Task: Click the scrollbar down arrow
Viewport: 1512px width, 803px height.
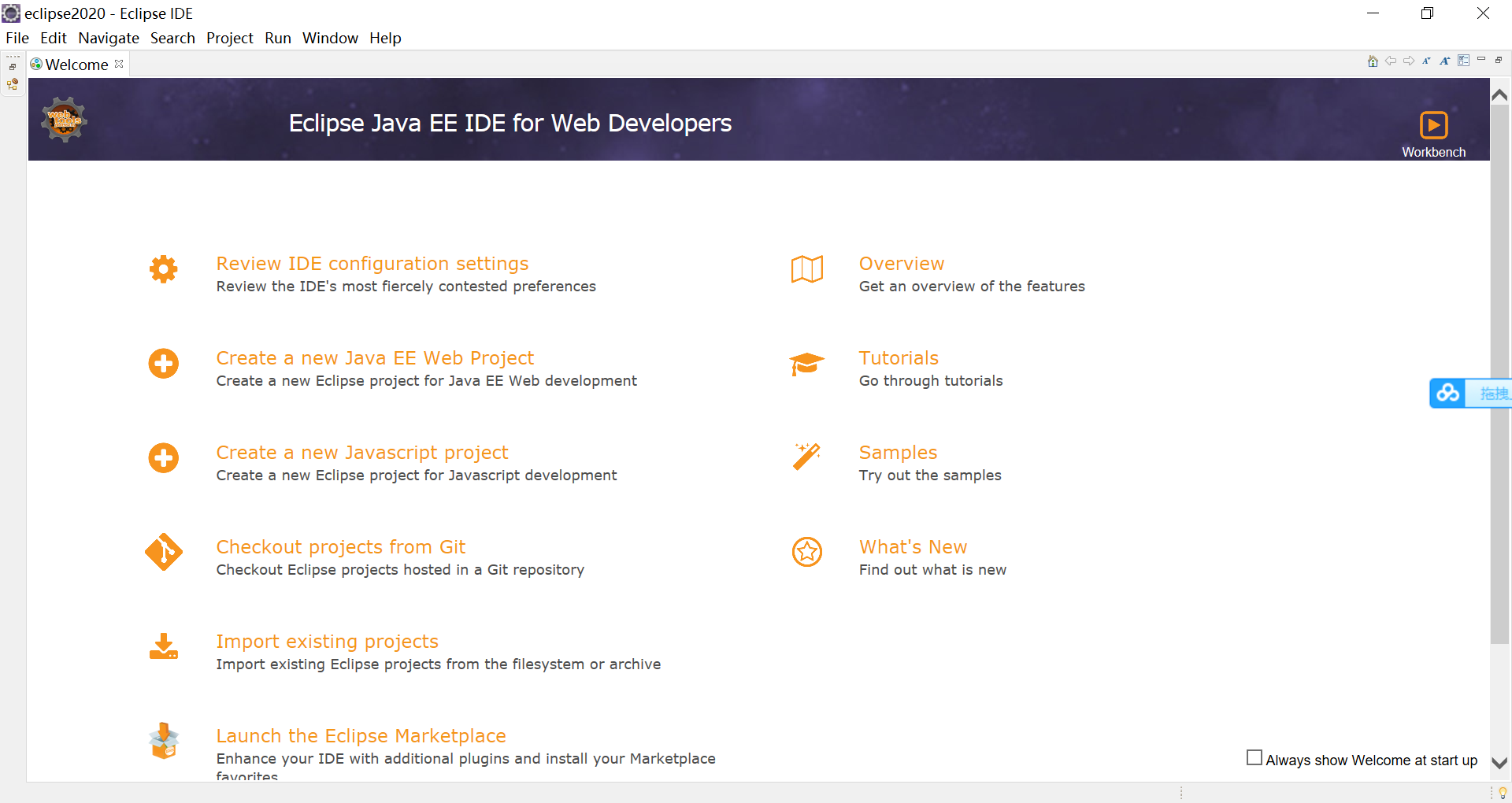Action: 1499,761
